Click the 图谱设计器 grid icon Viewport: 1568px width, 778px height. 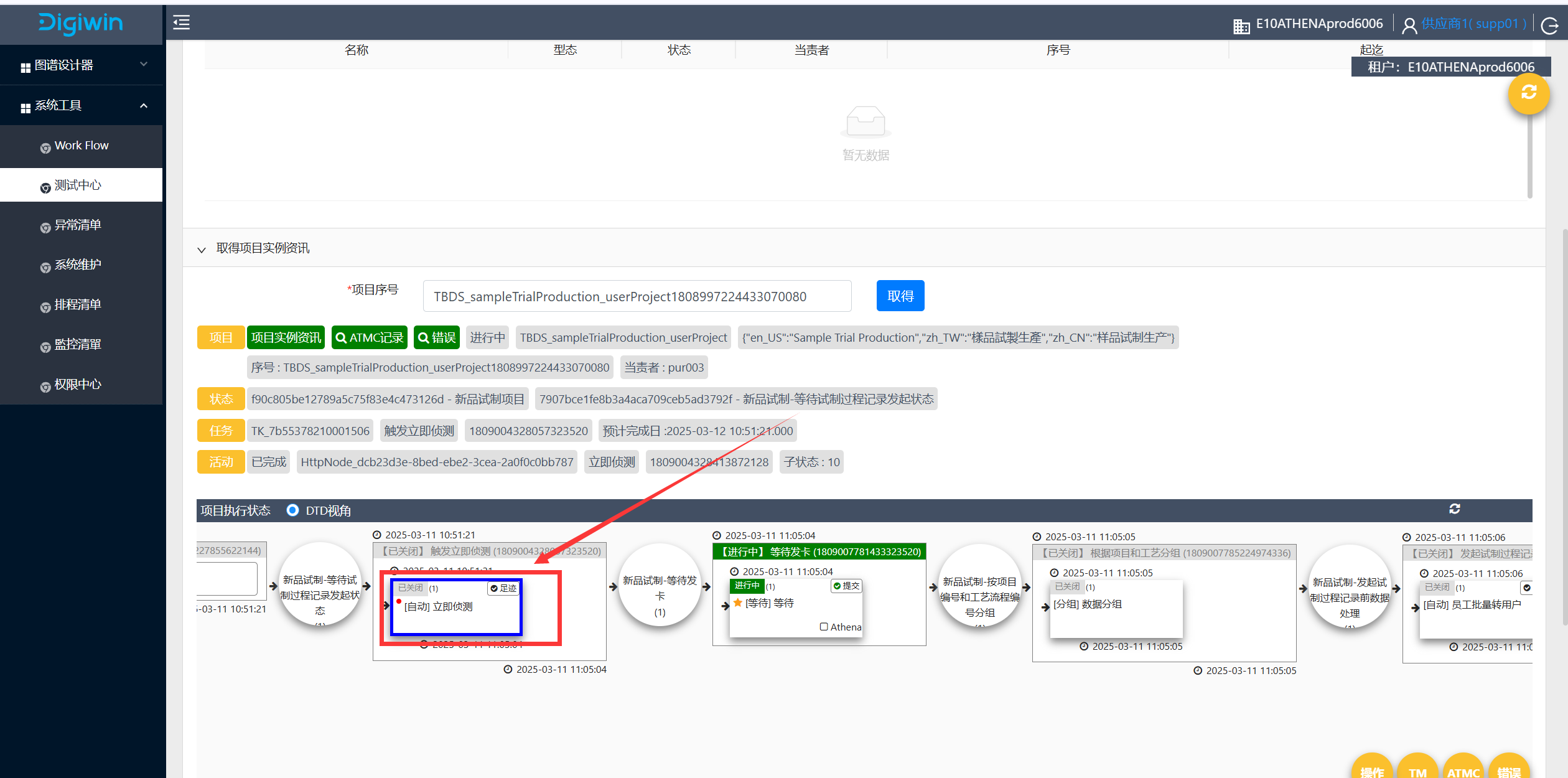tap(26, 67)
